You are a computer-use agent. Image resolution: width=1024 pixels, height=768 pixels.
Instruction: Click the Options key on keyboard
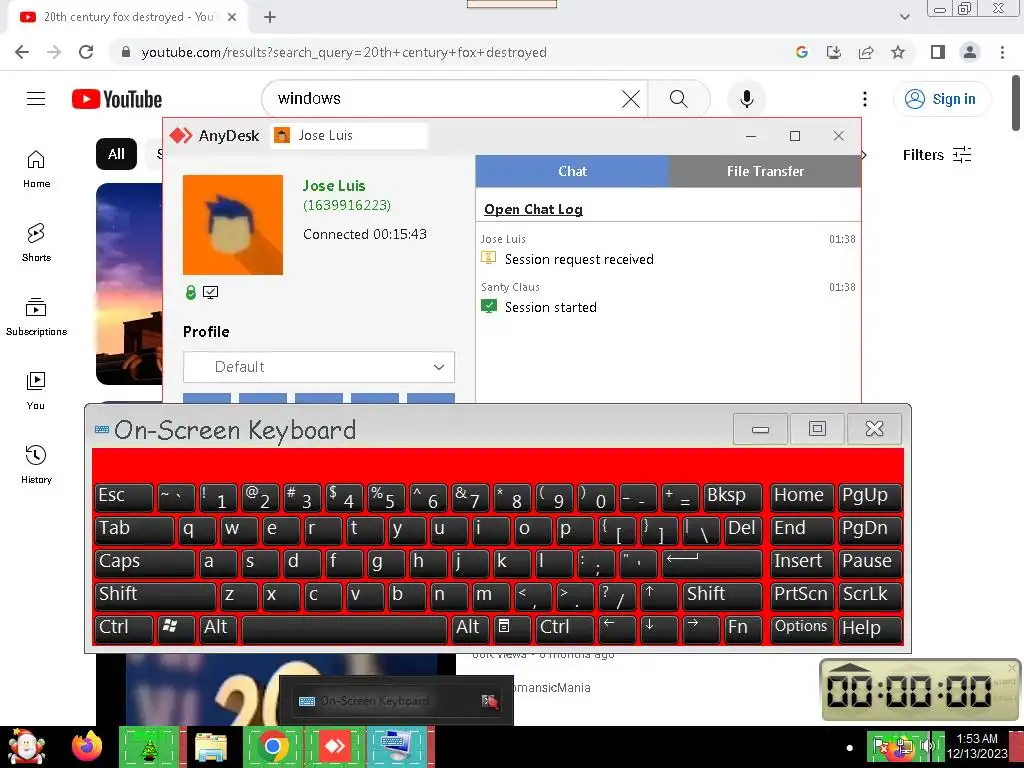802,628
